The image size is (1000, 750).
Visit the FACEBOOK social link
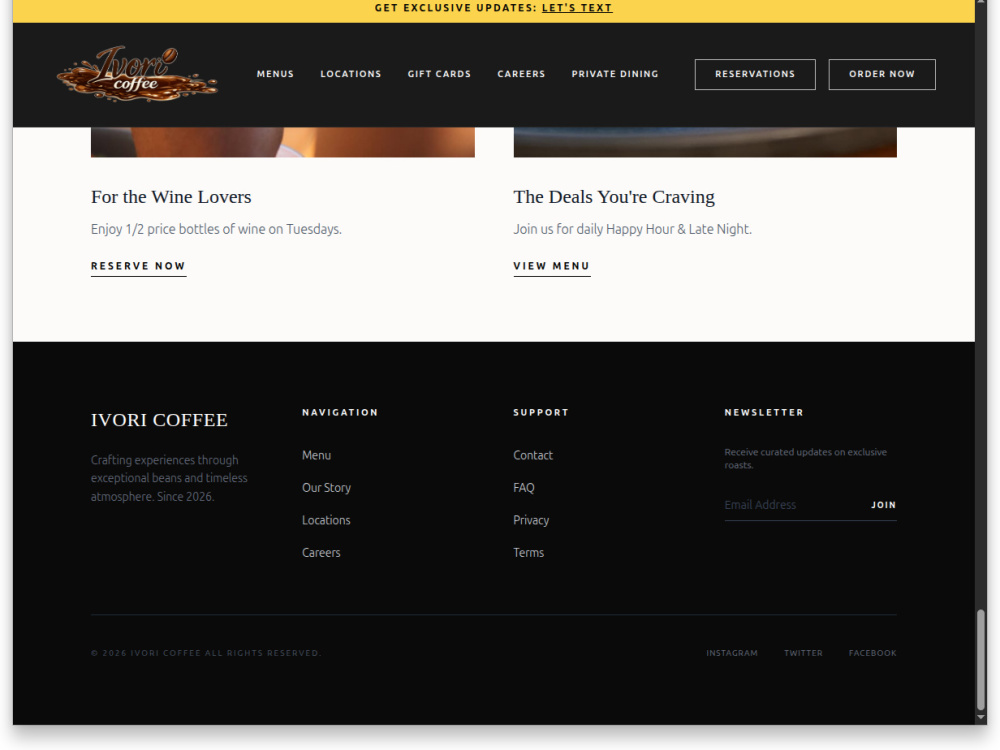872,653
